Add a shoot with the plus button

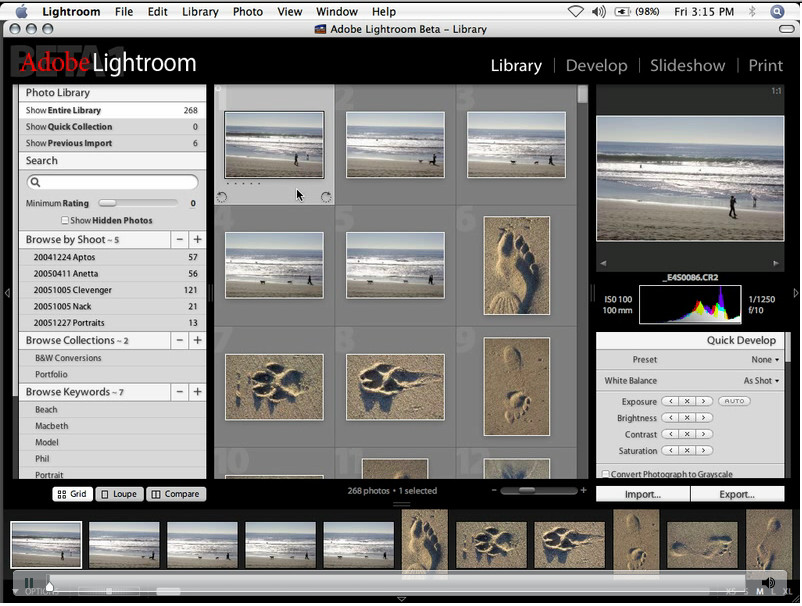tap(197, 239)
